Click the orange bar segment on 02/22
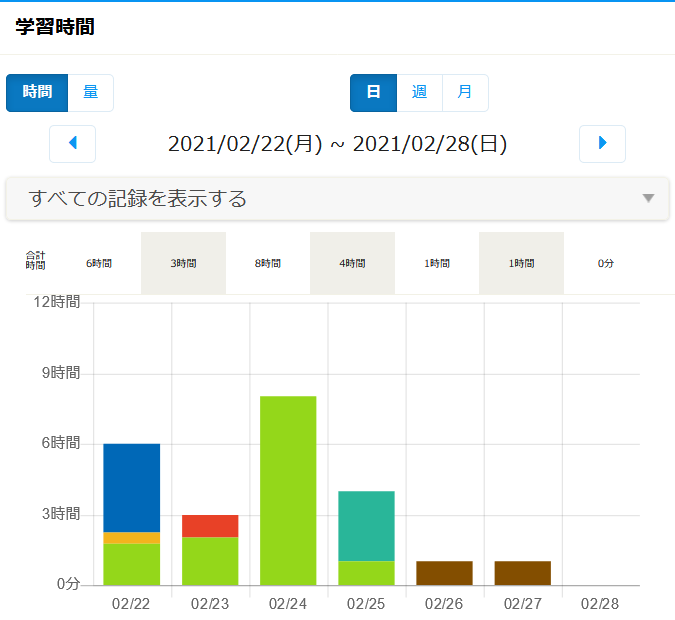 coord(132,538)
